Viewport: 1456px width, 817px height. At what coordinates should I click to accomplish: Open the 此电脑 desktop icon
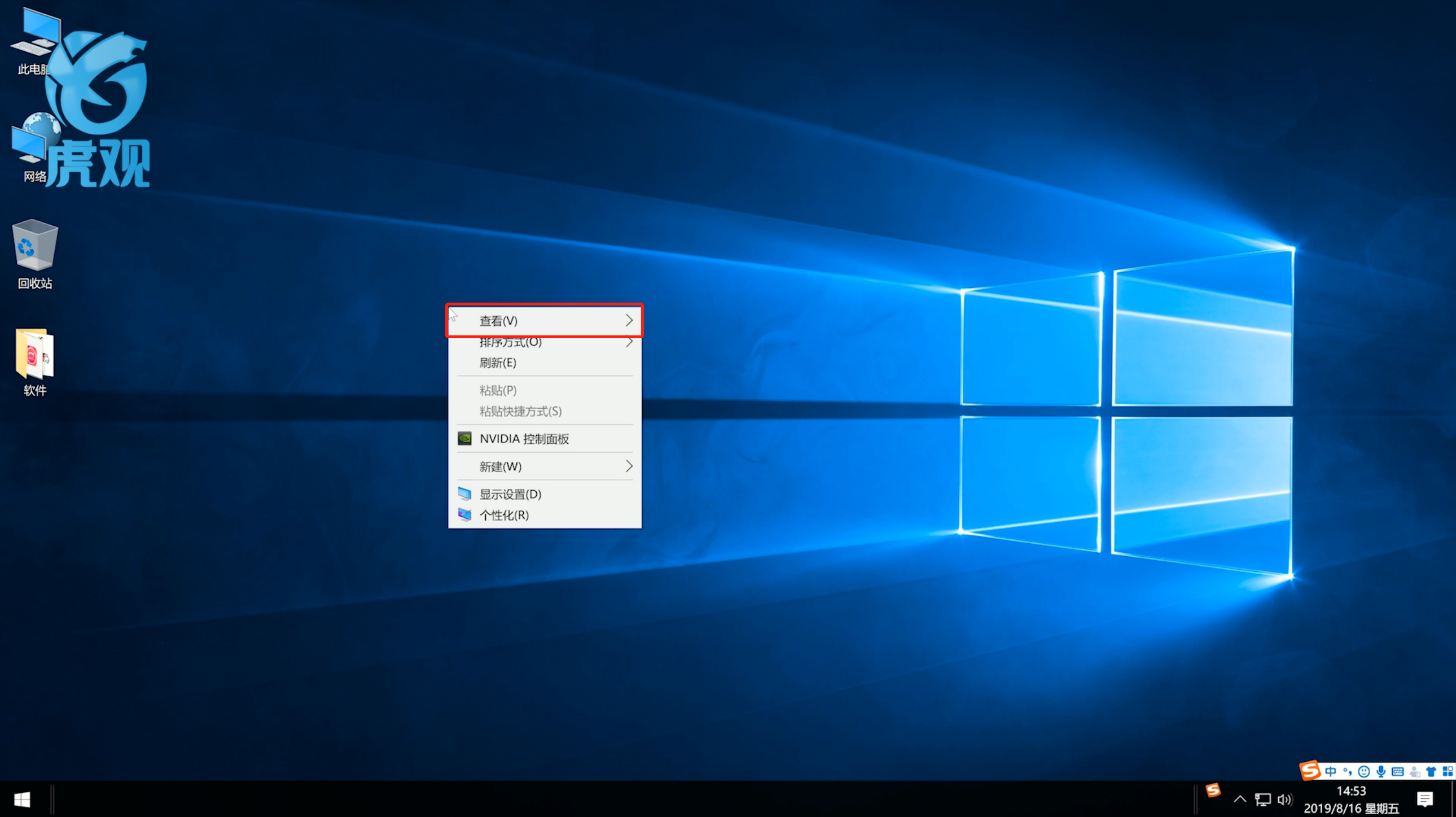35,42
